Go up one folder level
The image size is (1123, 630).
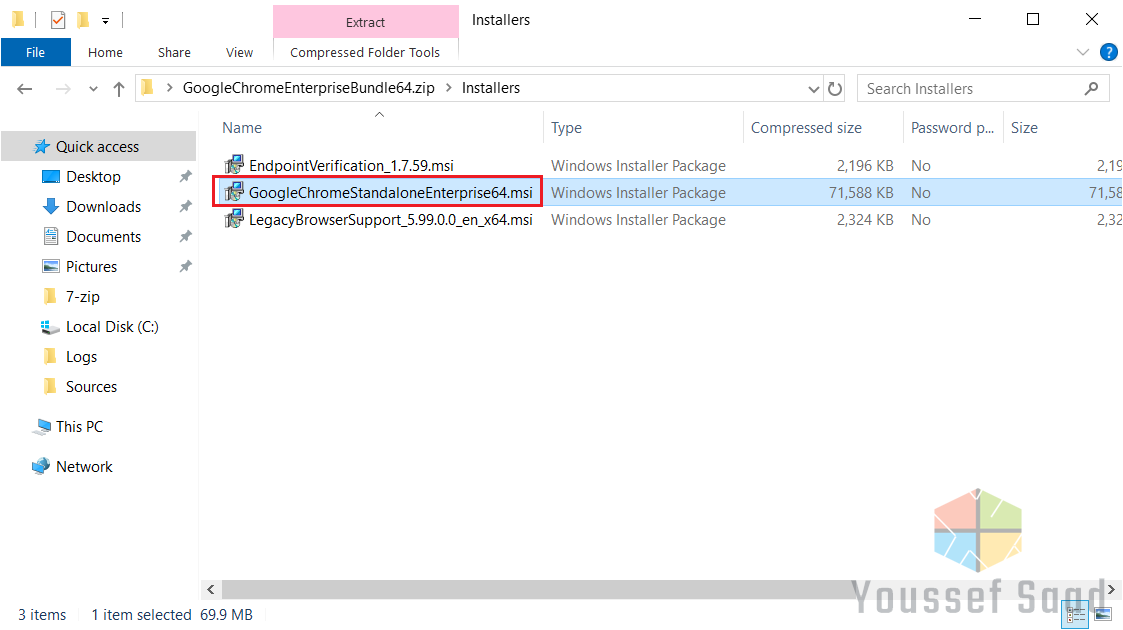[x=119, y=89]
